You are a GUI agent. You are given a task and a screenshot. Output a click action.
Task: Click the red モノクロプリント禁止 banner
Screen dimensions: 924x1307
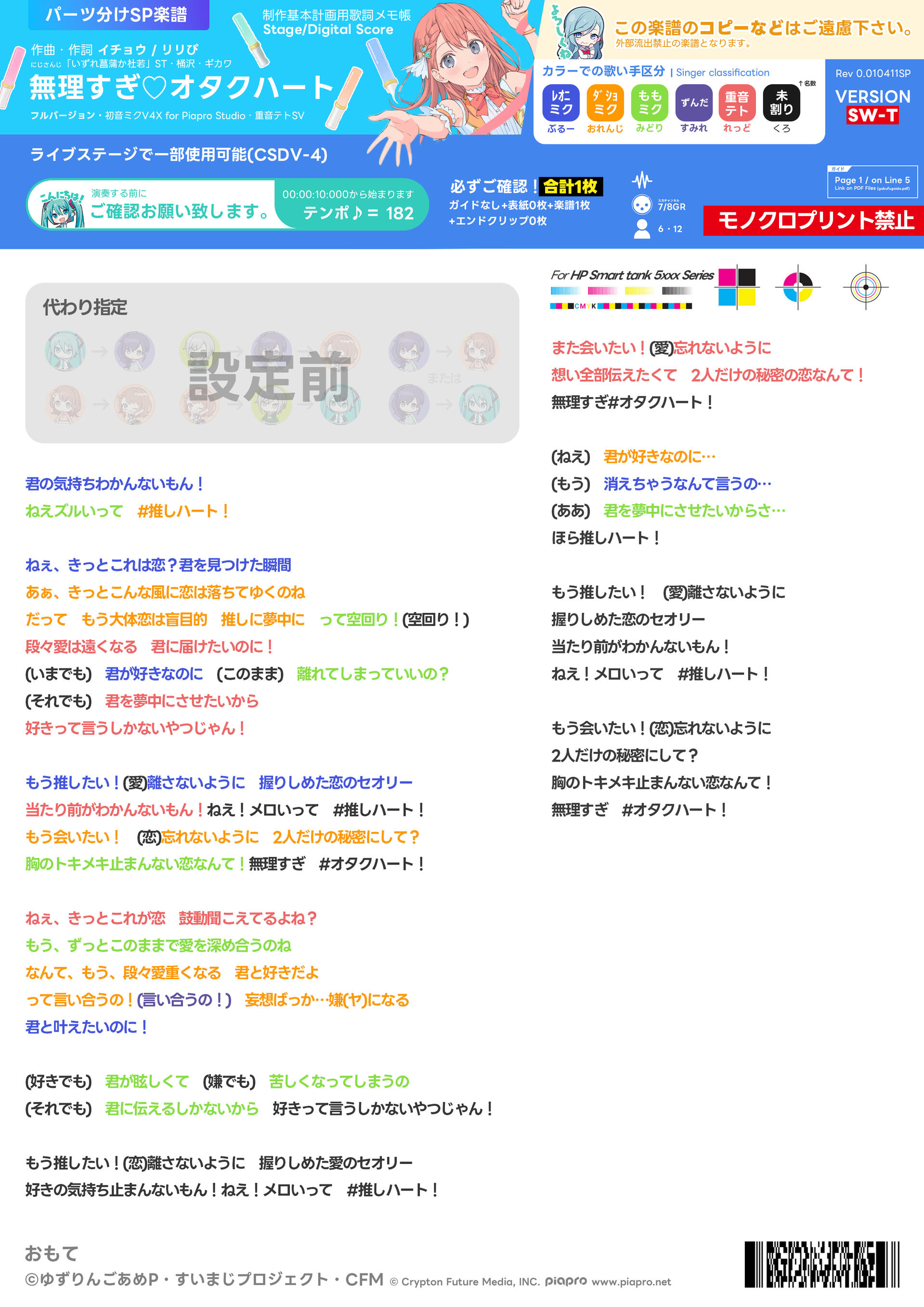(813, 220)
